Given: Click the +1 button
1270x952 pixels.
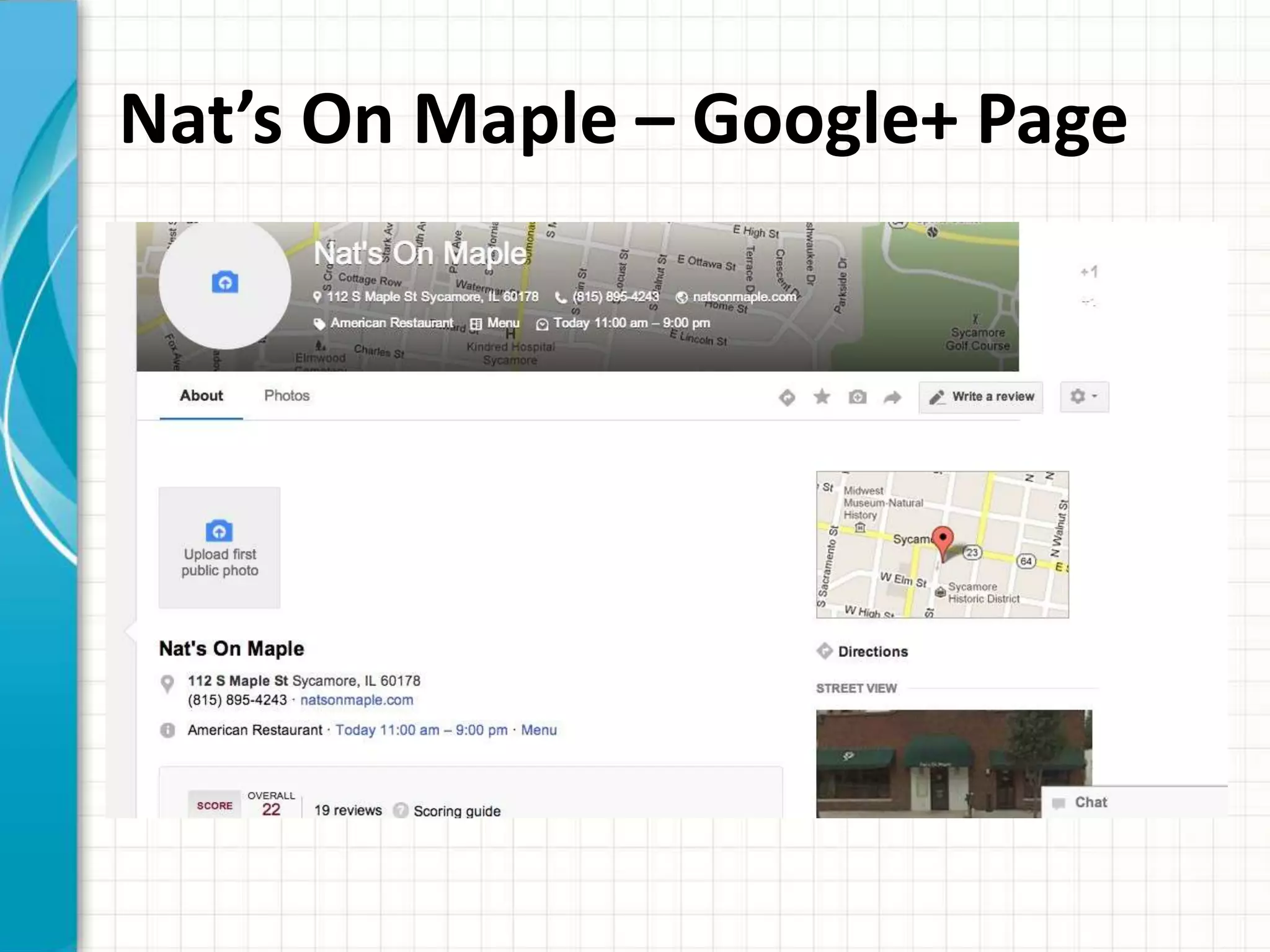Looking at the screenshot, I should point(1089,271).
